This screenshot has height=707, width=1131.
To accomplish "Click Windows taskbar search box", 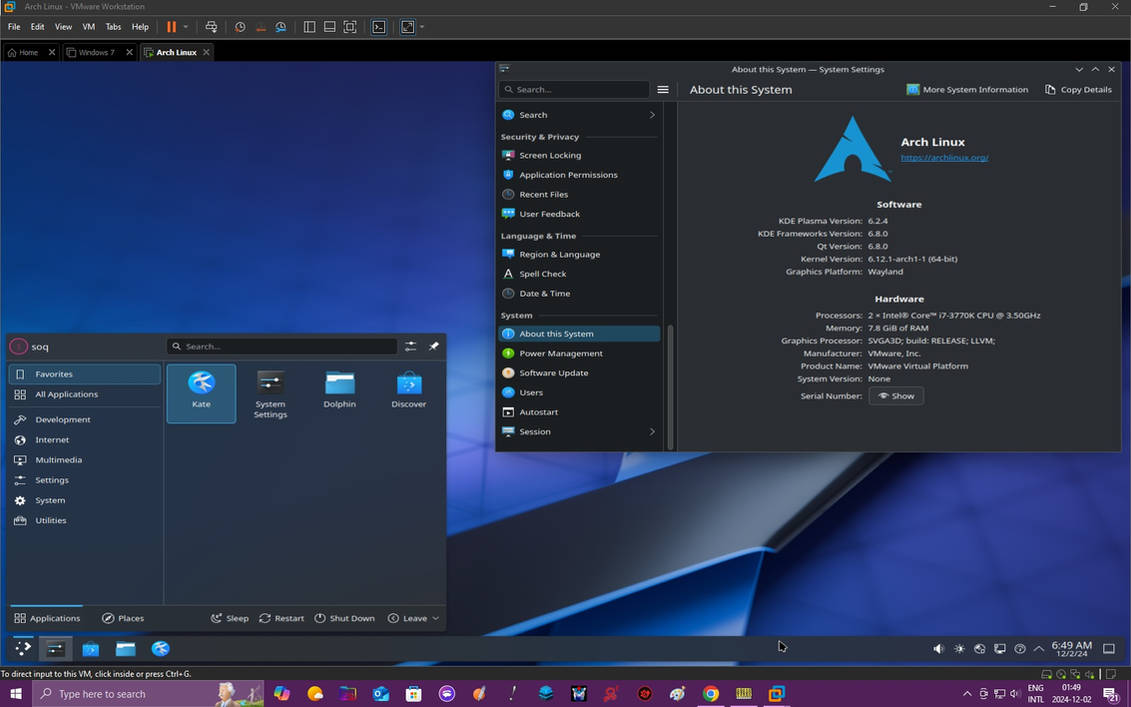I will (148, 693).
